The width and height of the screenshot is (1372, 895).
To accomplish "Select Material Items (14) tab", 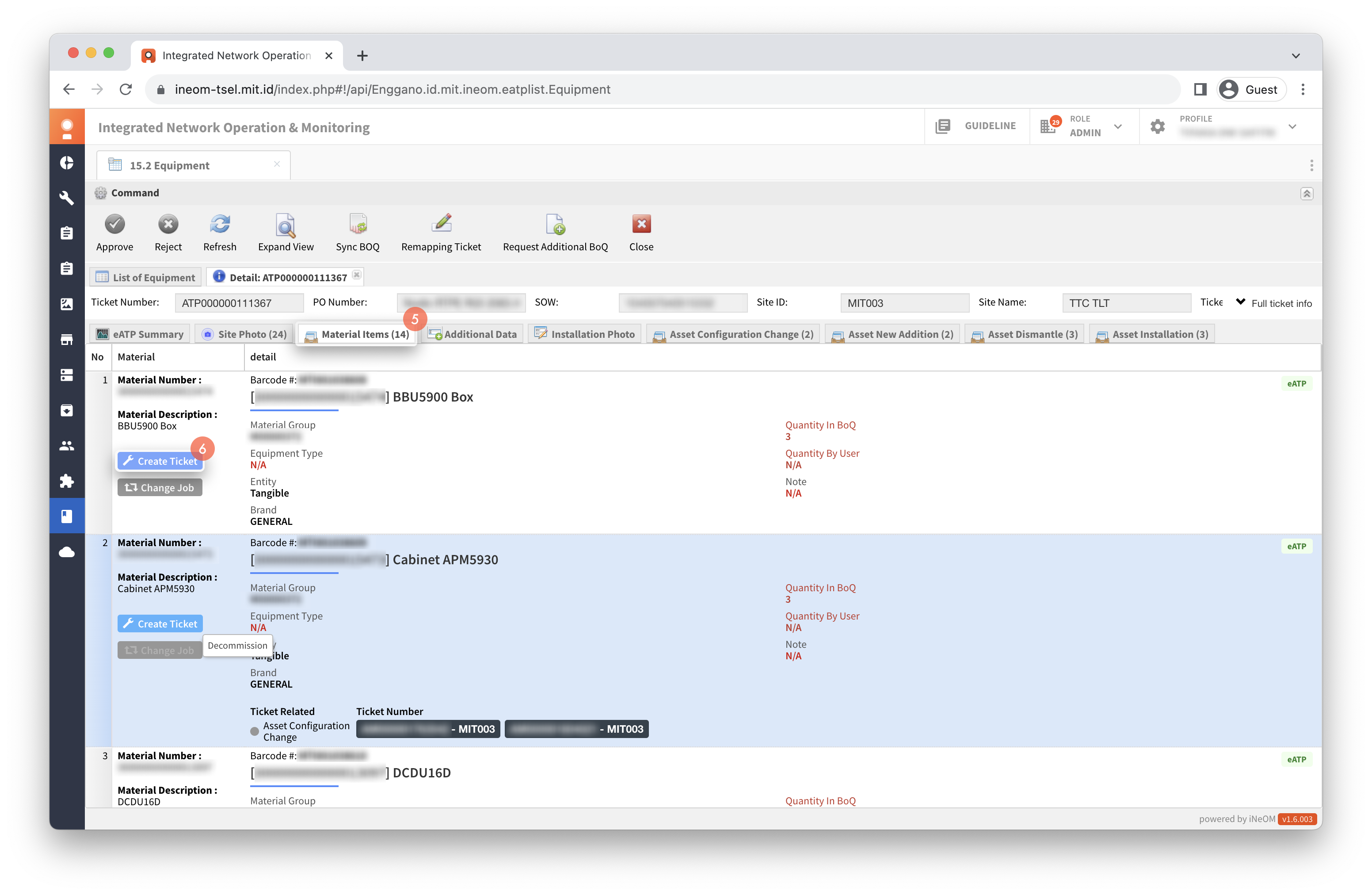I will coord(357,334).
